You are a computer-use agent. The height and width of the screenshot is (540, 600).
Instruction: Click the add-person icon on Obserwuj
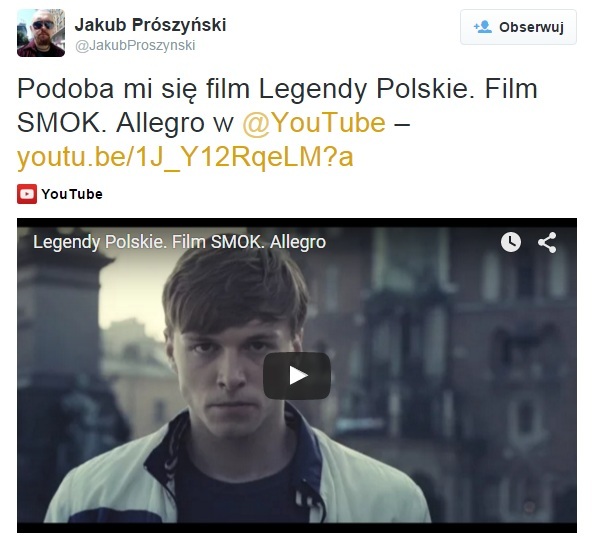[x=482, y=27]
